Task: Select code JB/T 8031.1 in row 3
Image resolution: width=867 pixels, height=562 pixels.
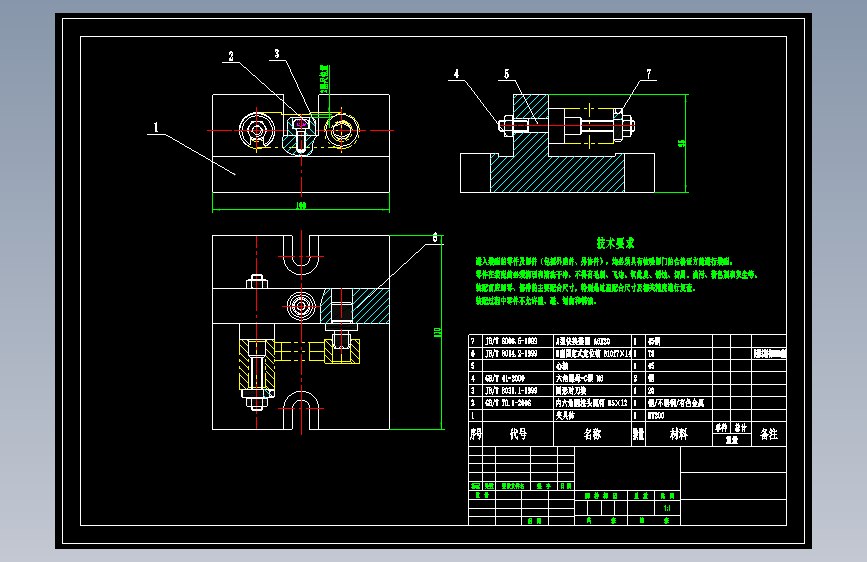Action: (x=511, y=391)
